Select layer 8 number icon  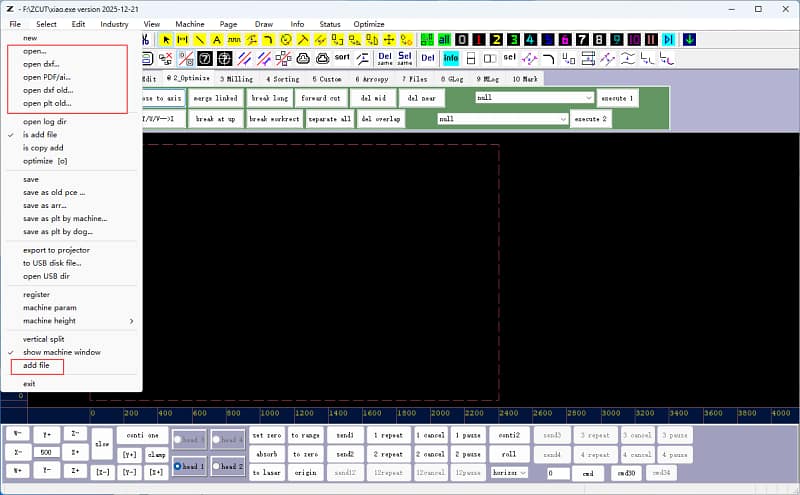(599, 39)
